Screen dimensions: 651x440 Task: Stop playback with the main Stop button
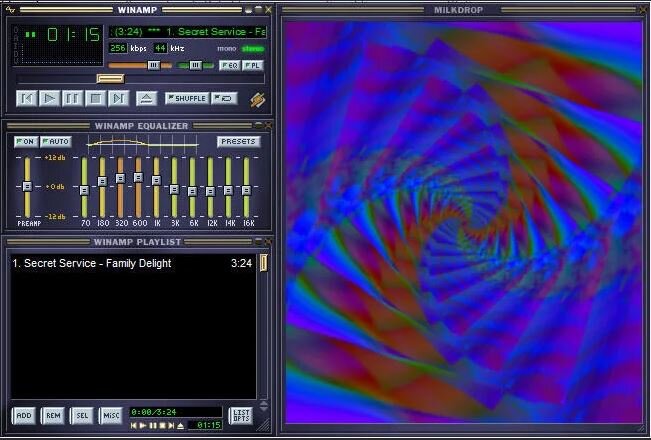pyautogui.click(x=95, y=99)
